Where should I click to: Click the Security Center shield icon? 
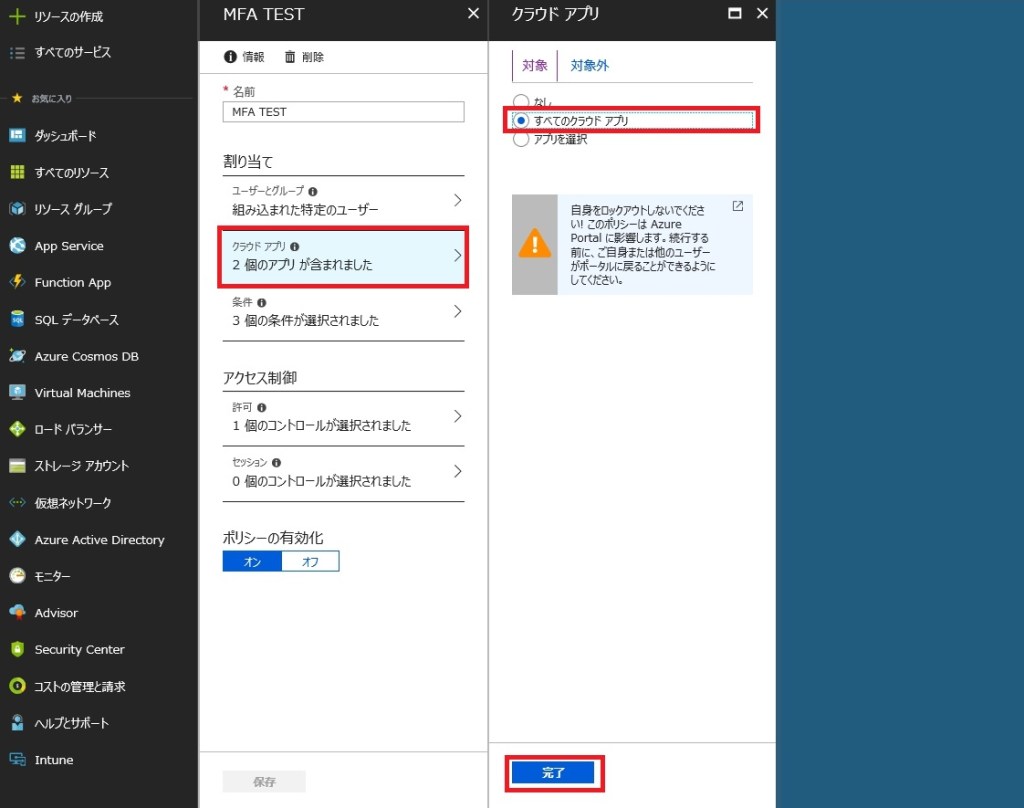click(x=17, y=649)
